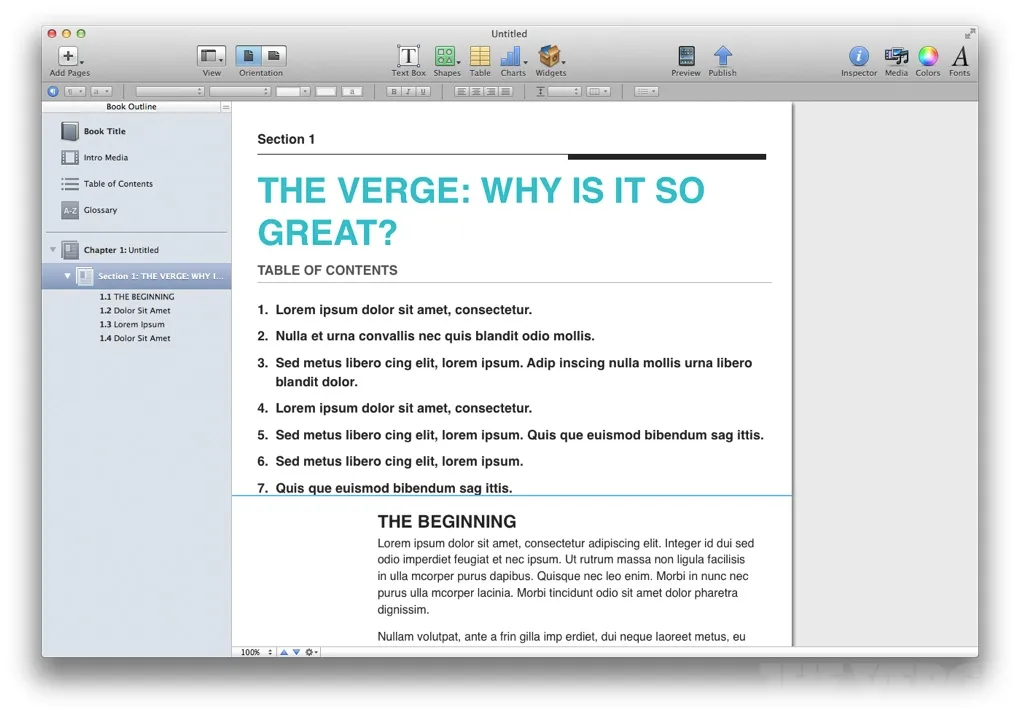Image resolution: width=1020 pixels, height=715 pixels.
Task: Open the Inspector panel
Action: 859,56
